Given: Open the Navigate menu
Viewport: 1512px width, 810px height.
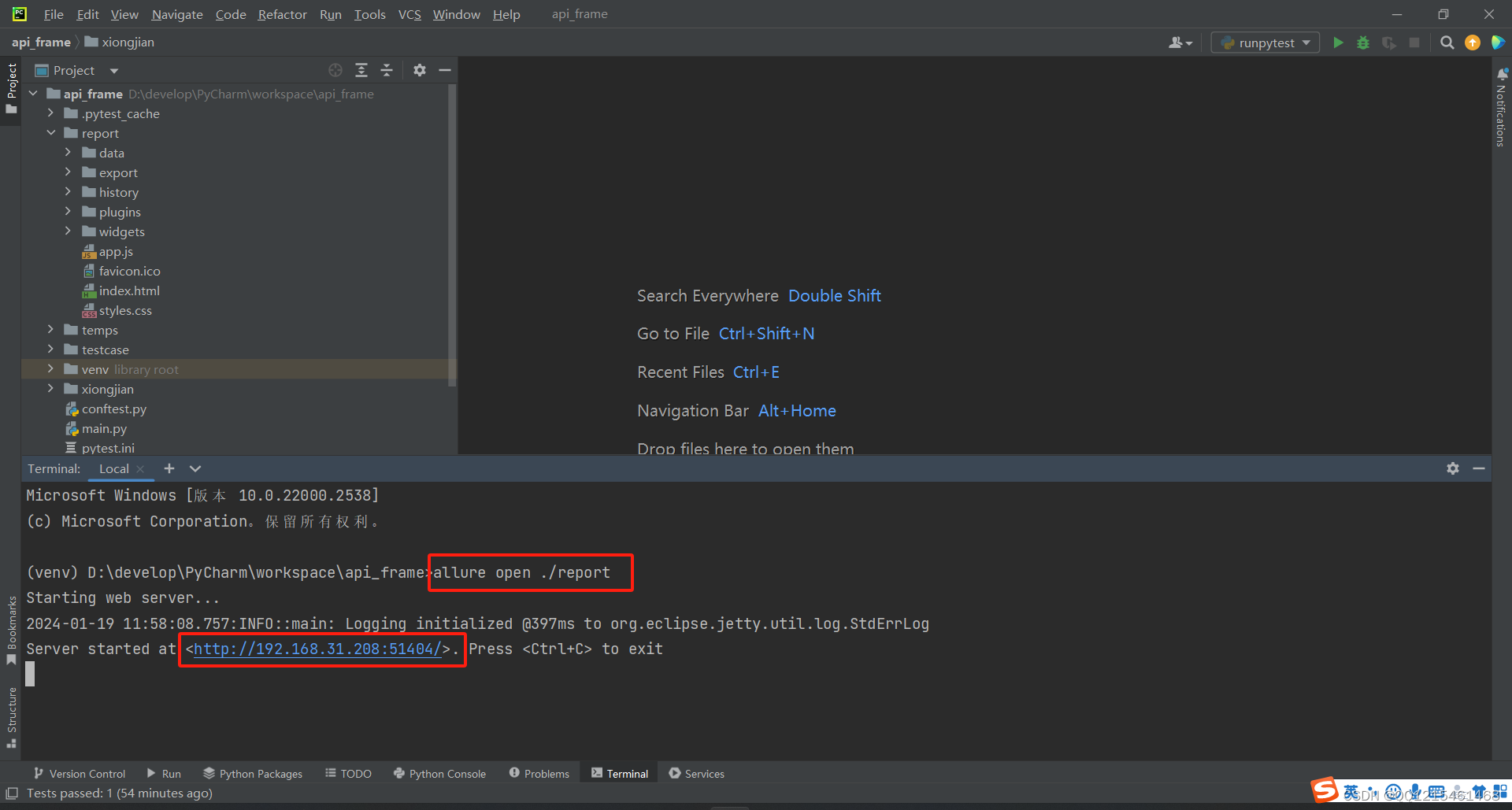Looking at the screenshot, I should point(177,14).
